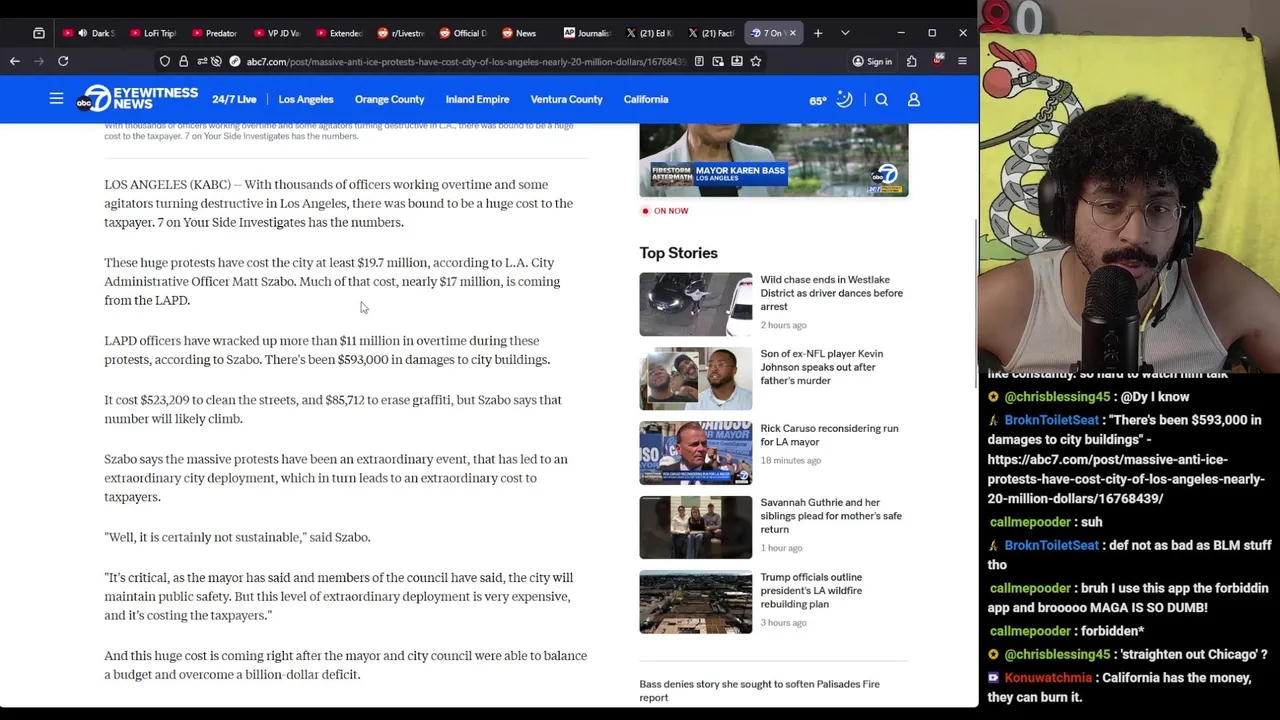List all tabs dropdown arrow
Image resolution: width=1280 pixels, height=720 pixels.
pos(845,33)
